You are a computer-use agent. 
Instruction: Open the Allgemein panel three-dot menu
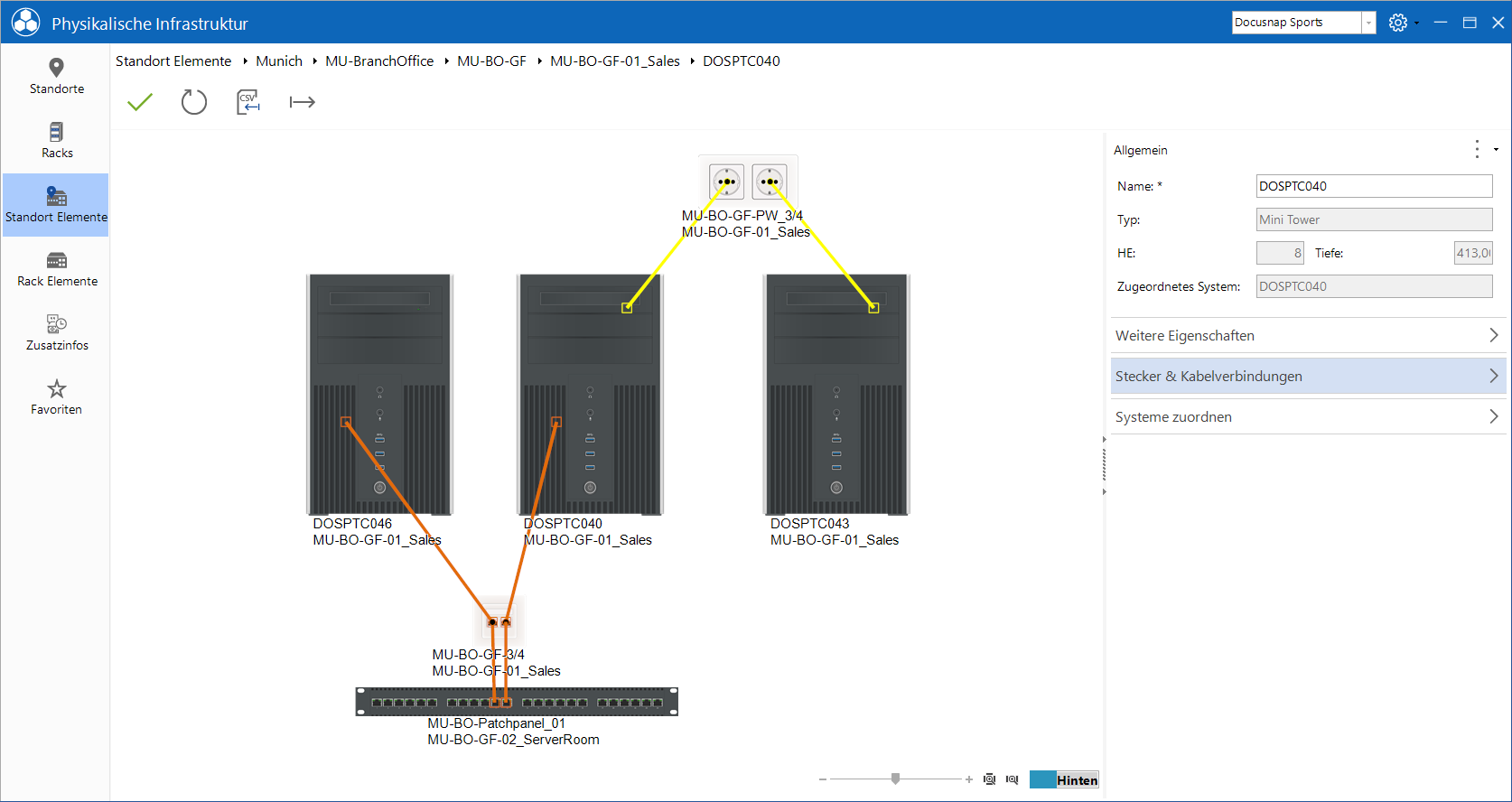[1478, 149]
